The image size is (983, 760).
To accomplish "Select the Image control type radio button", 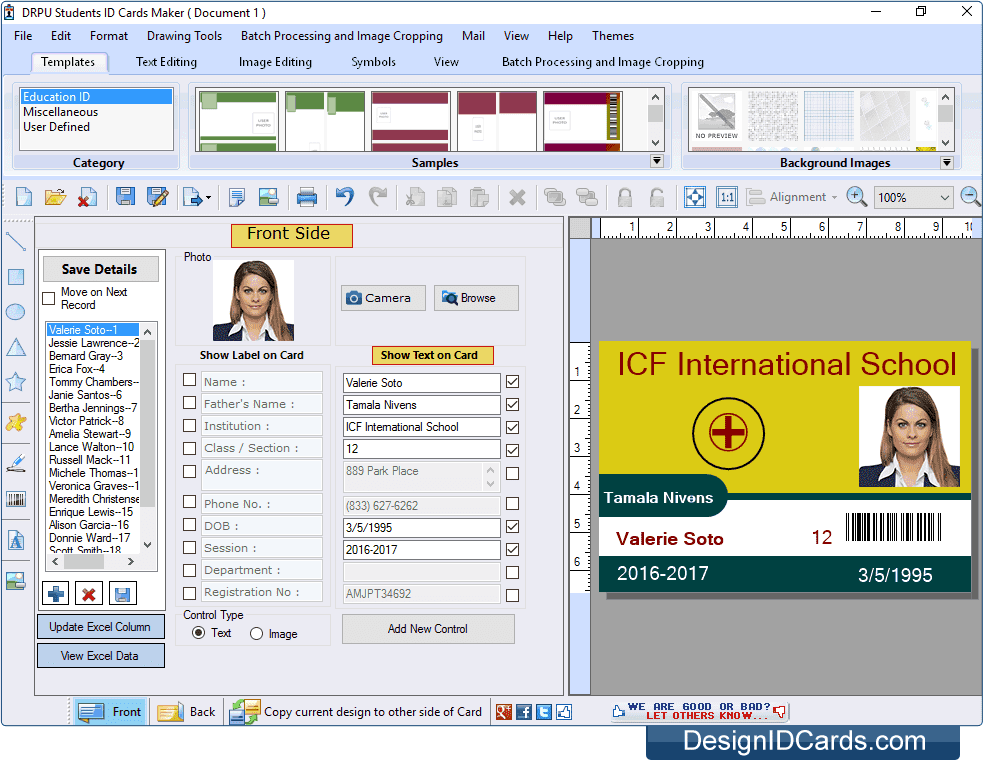I will [256, 633].
